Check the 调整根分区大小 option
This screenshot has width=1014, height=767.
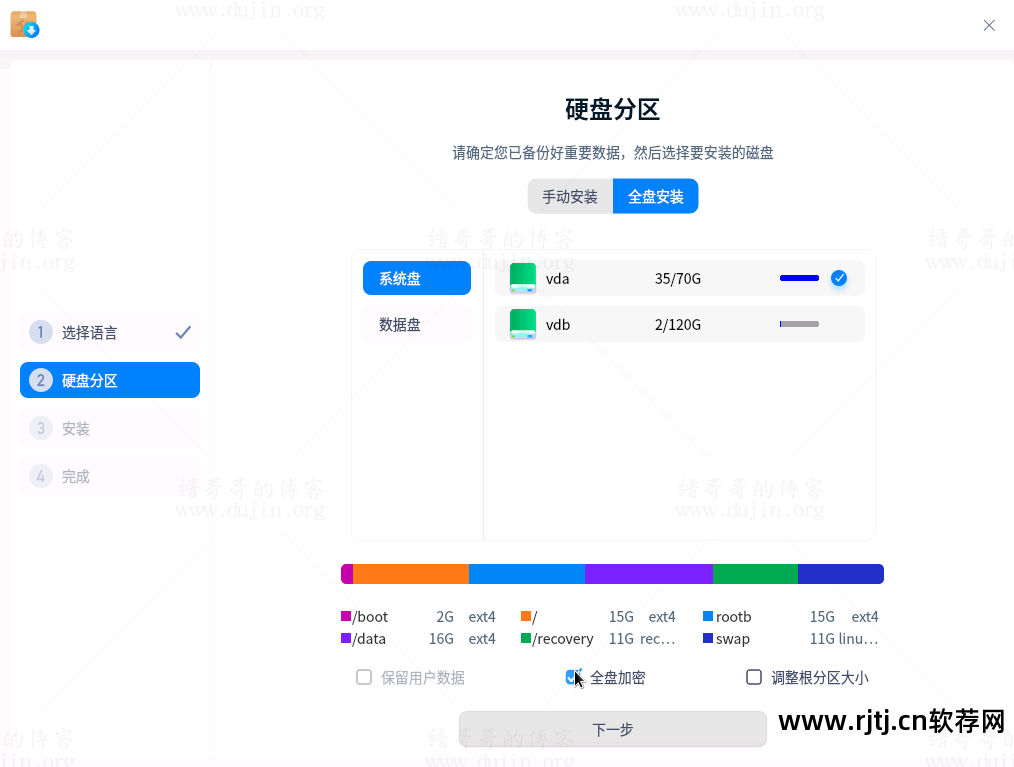click(754, 677)
